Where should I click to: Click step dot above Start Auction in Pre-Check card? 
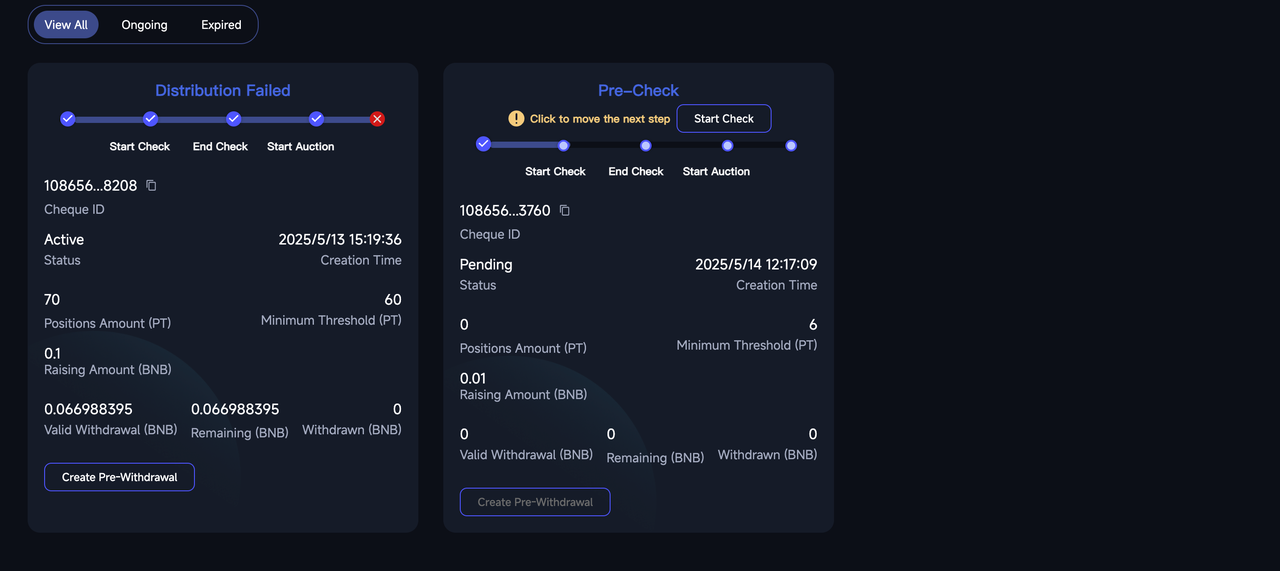(728, 146)
